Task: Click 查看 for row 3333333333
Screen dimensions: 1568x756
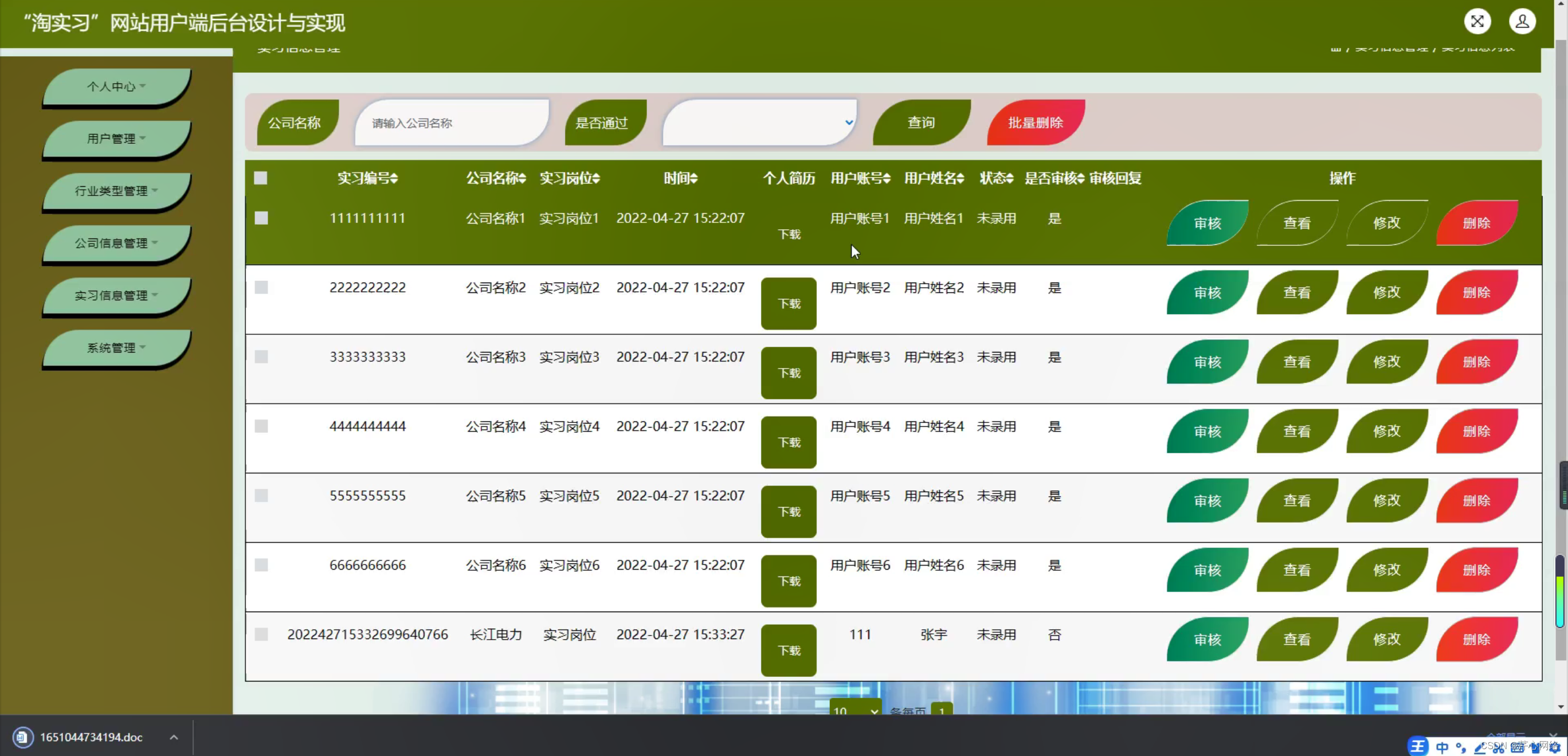Action: point(1297,362)
